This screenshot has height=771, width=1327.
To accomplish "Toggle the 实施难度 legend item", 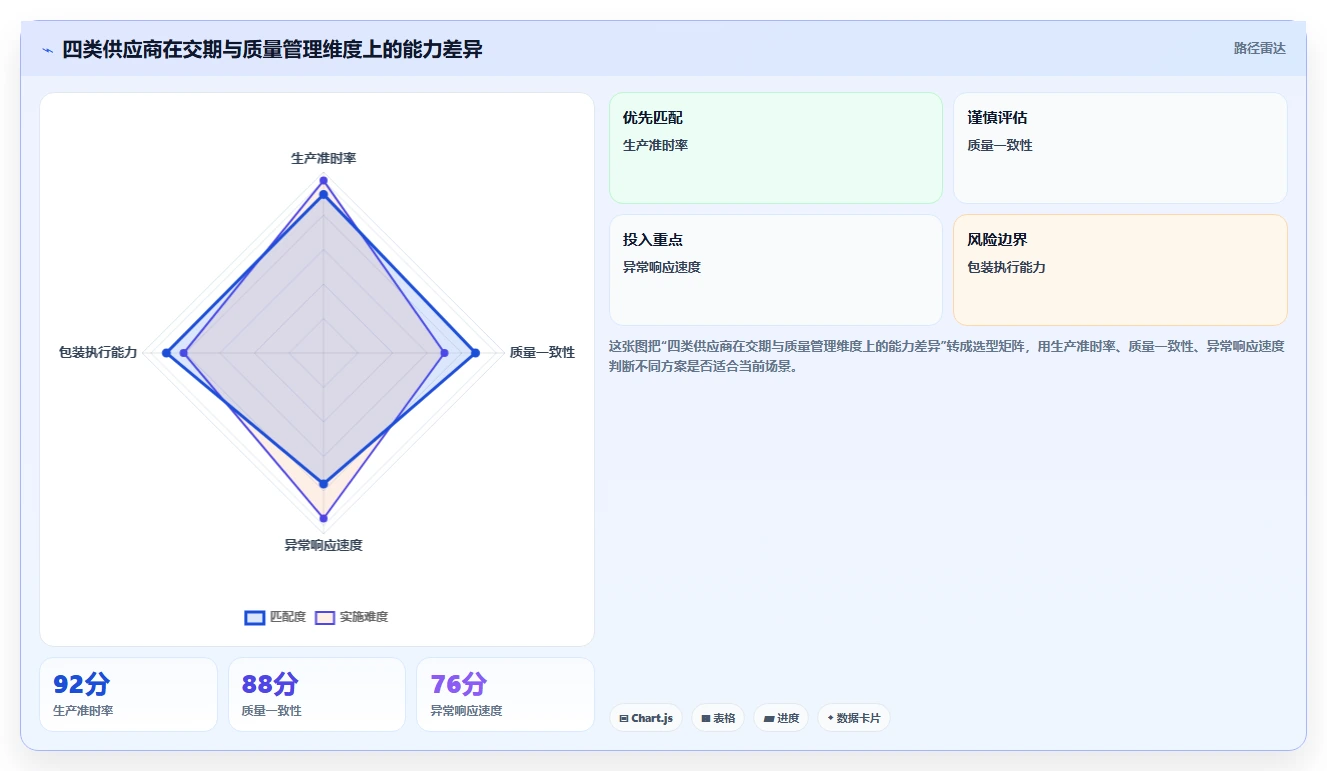I will pyautogui.click(x=351, y=617).
